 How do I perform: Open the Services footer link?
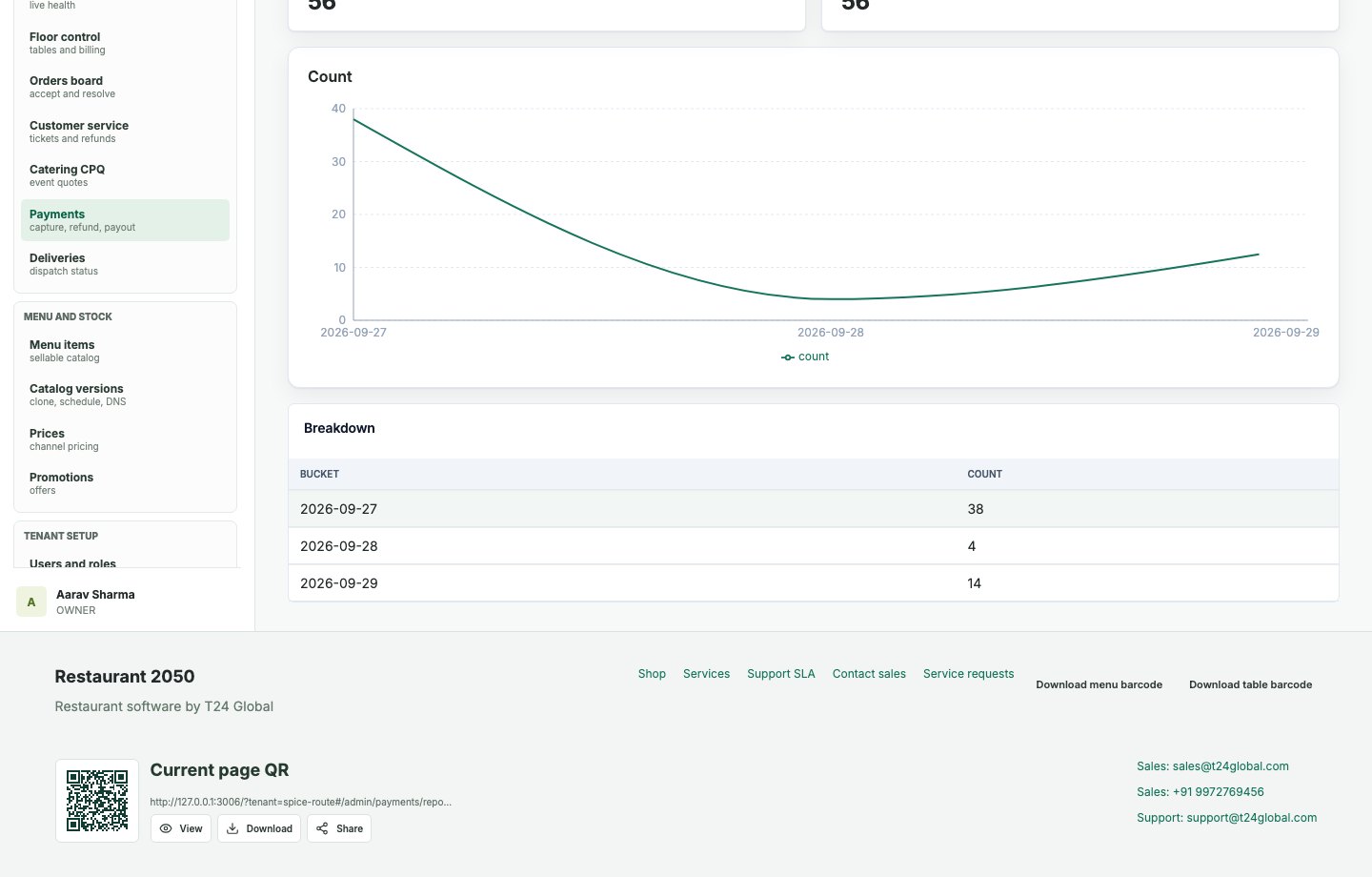pyautogui.click(x=706, y=674)
